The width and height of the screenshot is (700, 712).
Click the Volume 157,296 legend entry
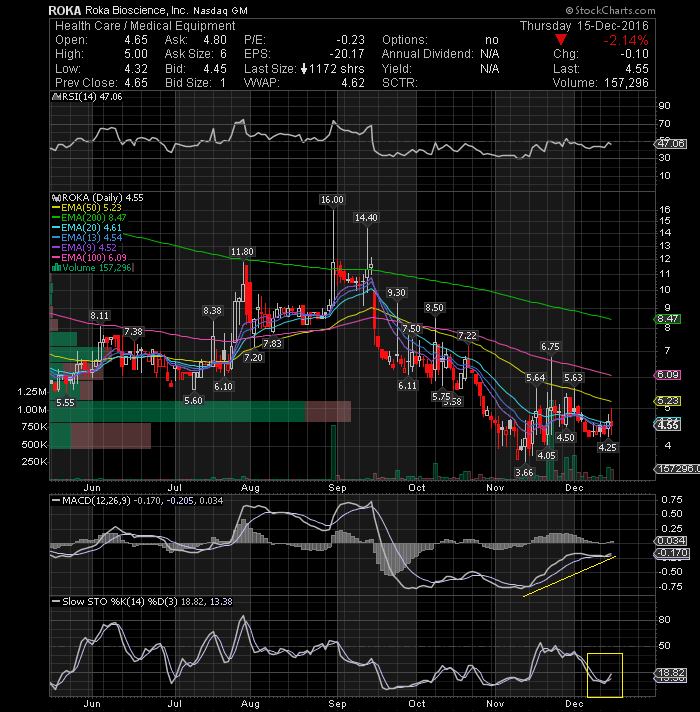pos(92,267)
